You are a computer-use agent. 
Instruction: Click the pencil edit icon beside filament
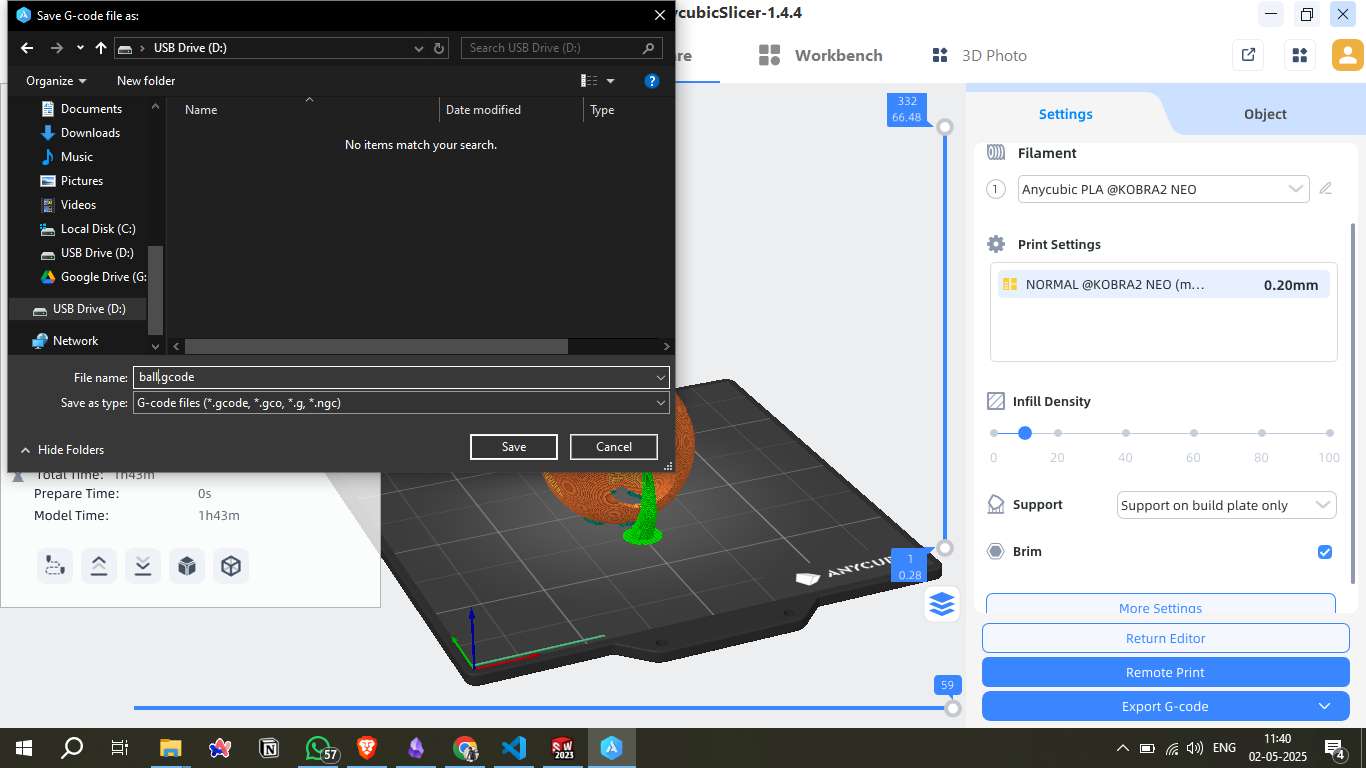pos(1326,189)
